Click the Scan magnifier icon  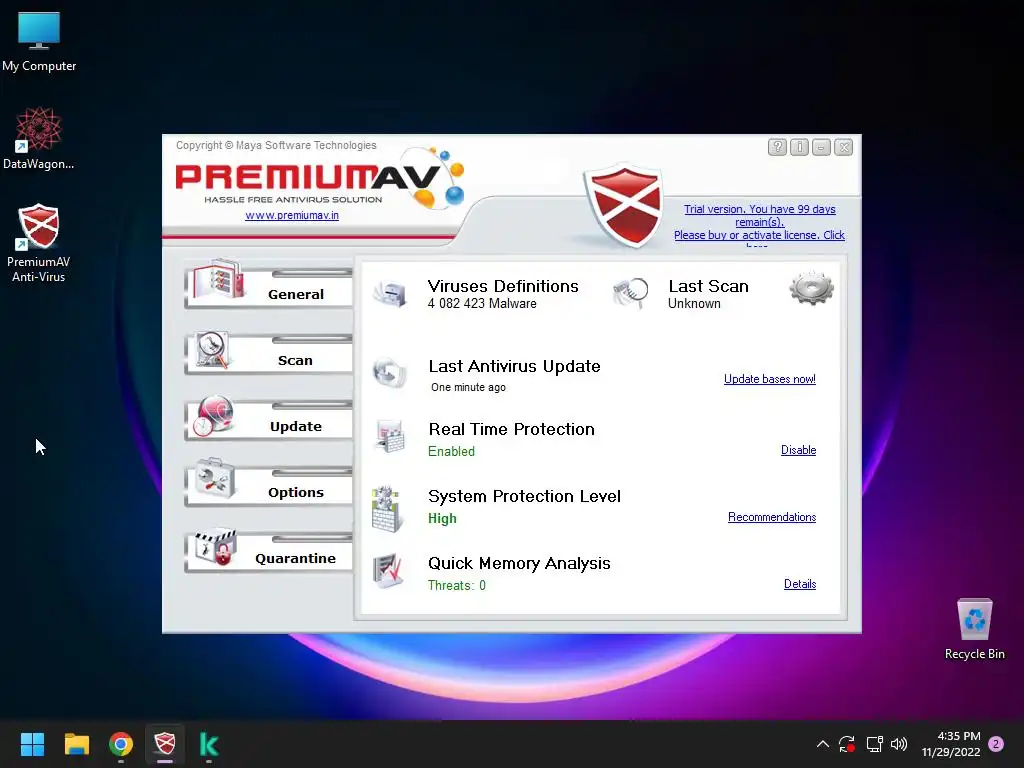click(213, 349)
